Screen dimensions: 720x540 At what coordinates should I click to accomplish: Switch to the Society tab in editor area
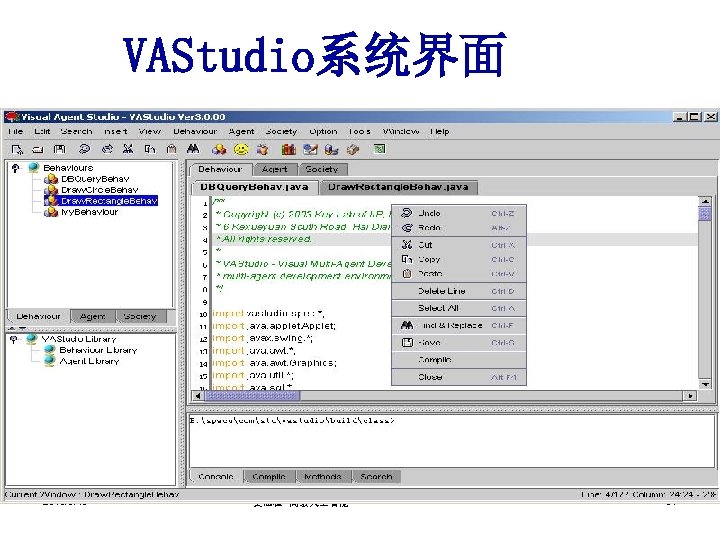click(x=322, y=169)
